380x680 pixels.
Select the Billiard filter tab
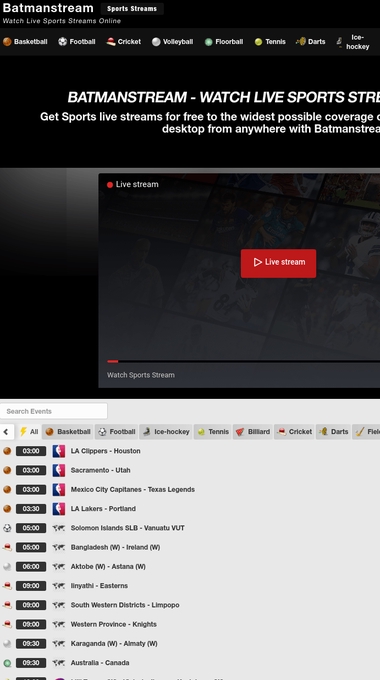(252, 432)
